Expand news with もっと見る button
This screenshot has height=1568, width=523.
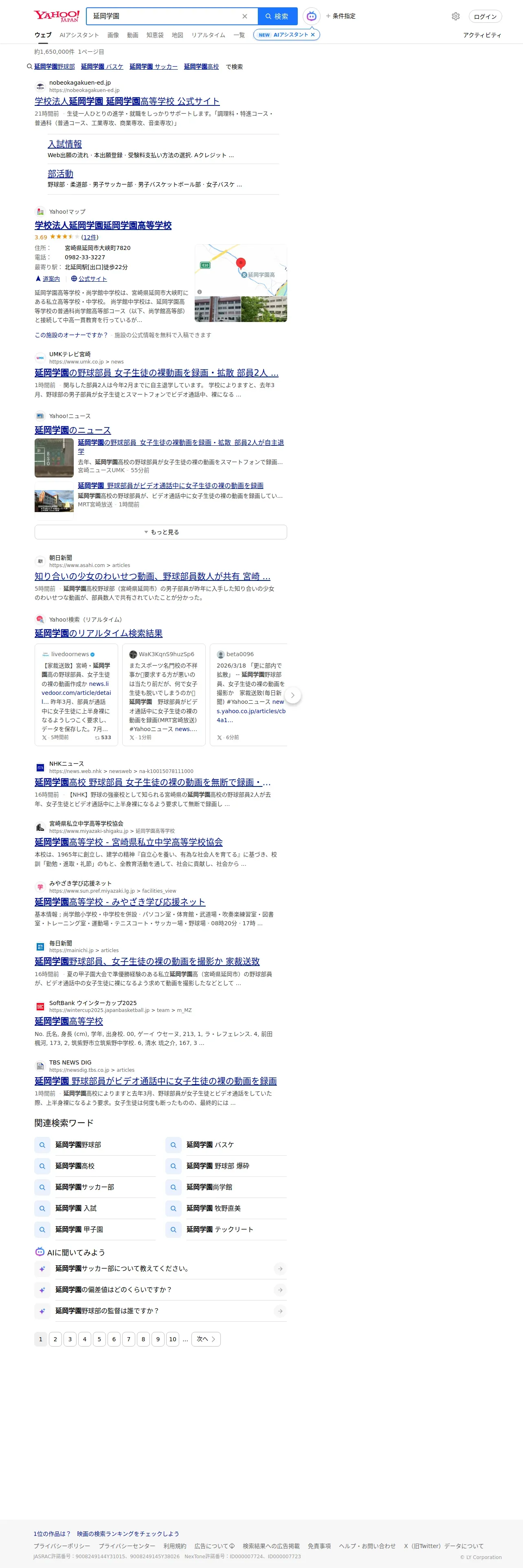(161, 532)
